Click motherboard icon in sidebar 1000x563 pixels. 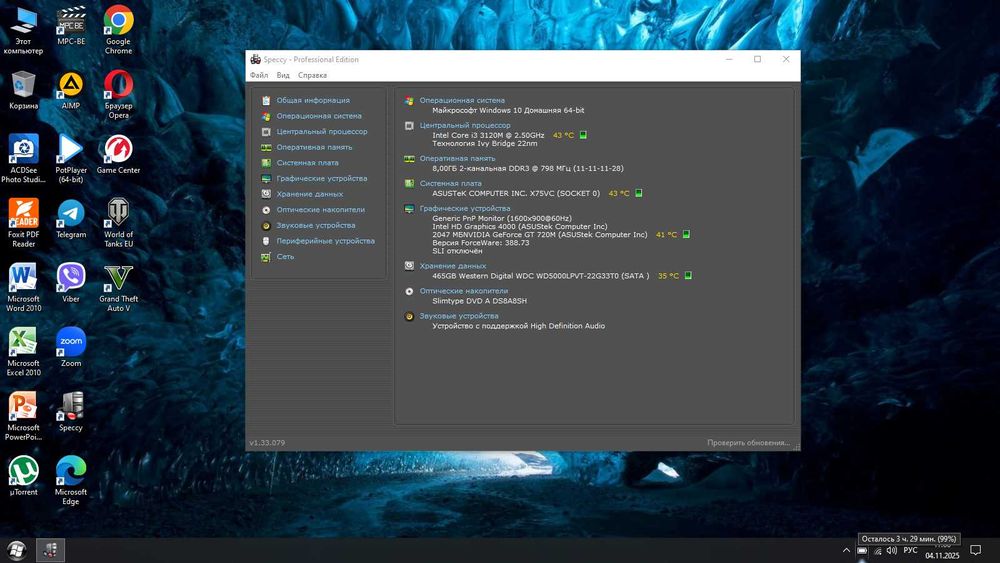tap(266, 163)
